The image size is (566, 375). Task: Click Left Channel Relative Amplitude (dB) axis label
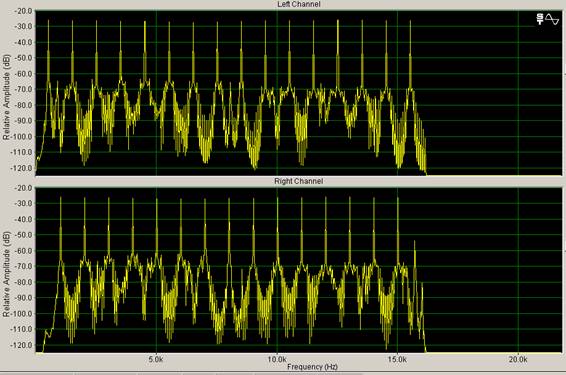pyautogui.click(x=6, y=97)
